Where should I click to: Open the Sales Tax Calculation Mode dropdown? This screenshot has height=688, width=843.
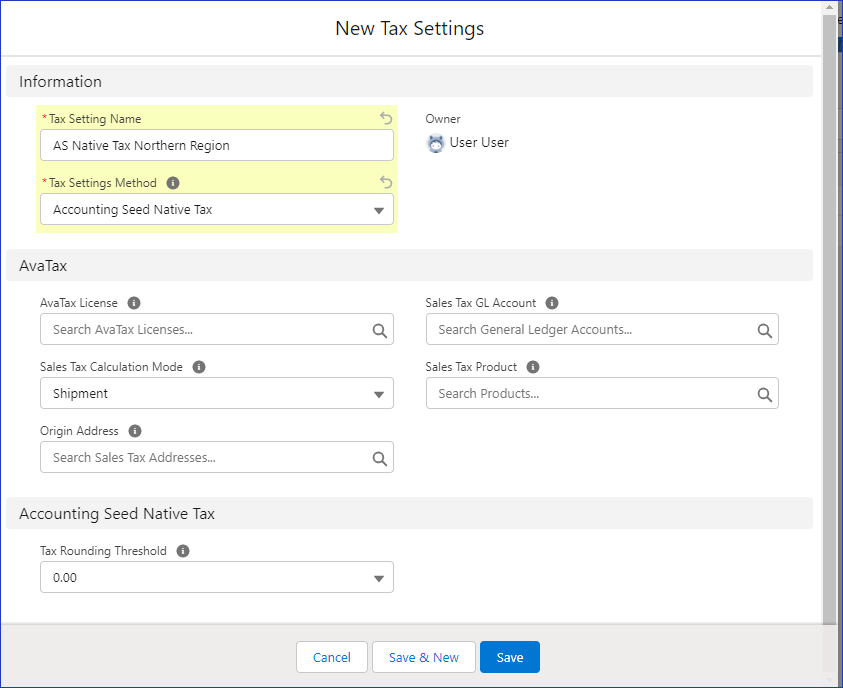point(379,393)
